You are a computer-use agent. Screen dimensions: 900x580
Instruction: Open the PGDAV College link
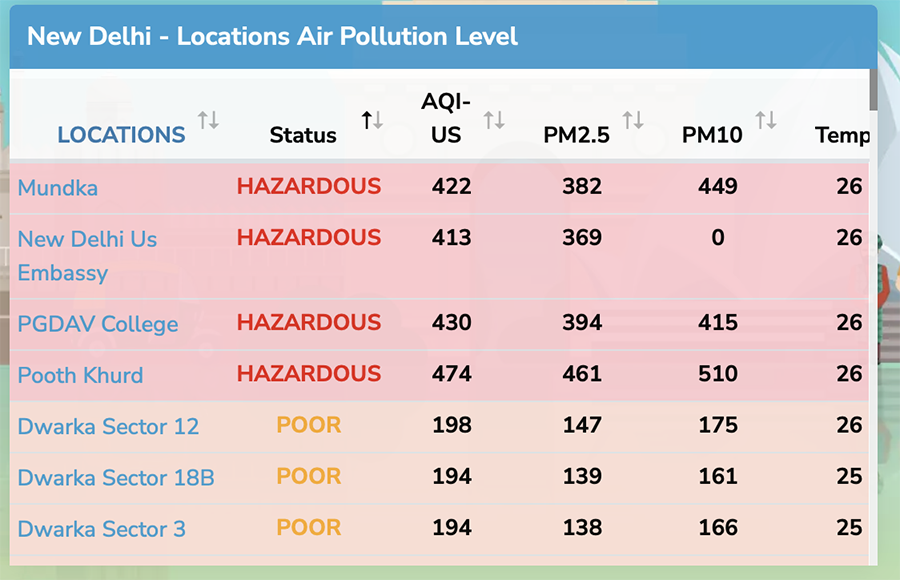(98, 324)
